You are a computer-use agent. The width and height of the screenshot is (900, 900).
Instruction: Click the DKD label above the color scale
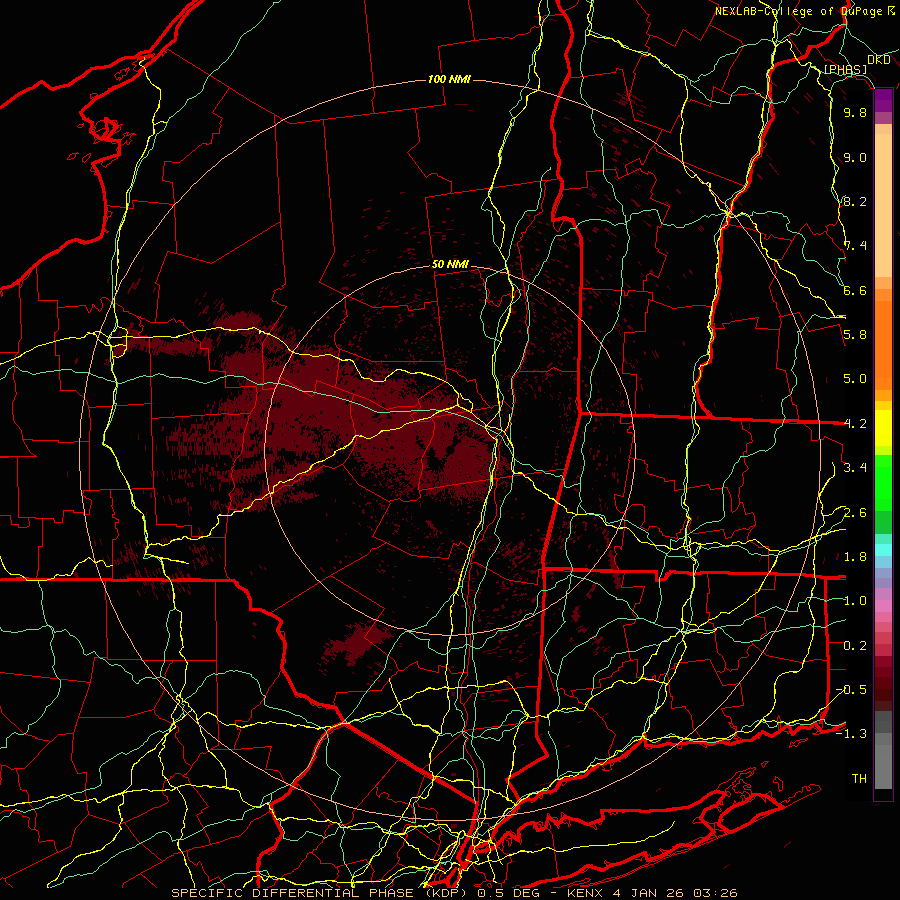879,60
